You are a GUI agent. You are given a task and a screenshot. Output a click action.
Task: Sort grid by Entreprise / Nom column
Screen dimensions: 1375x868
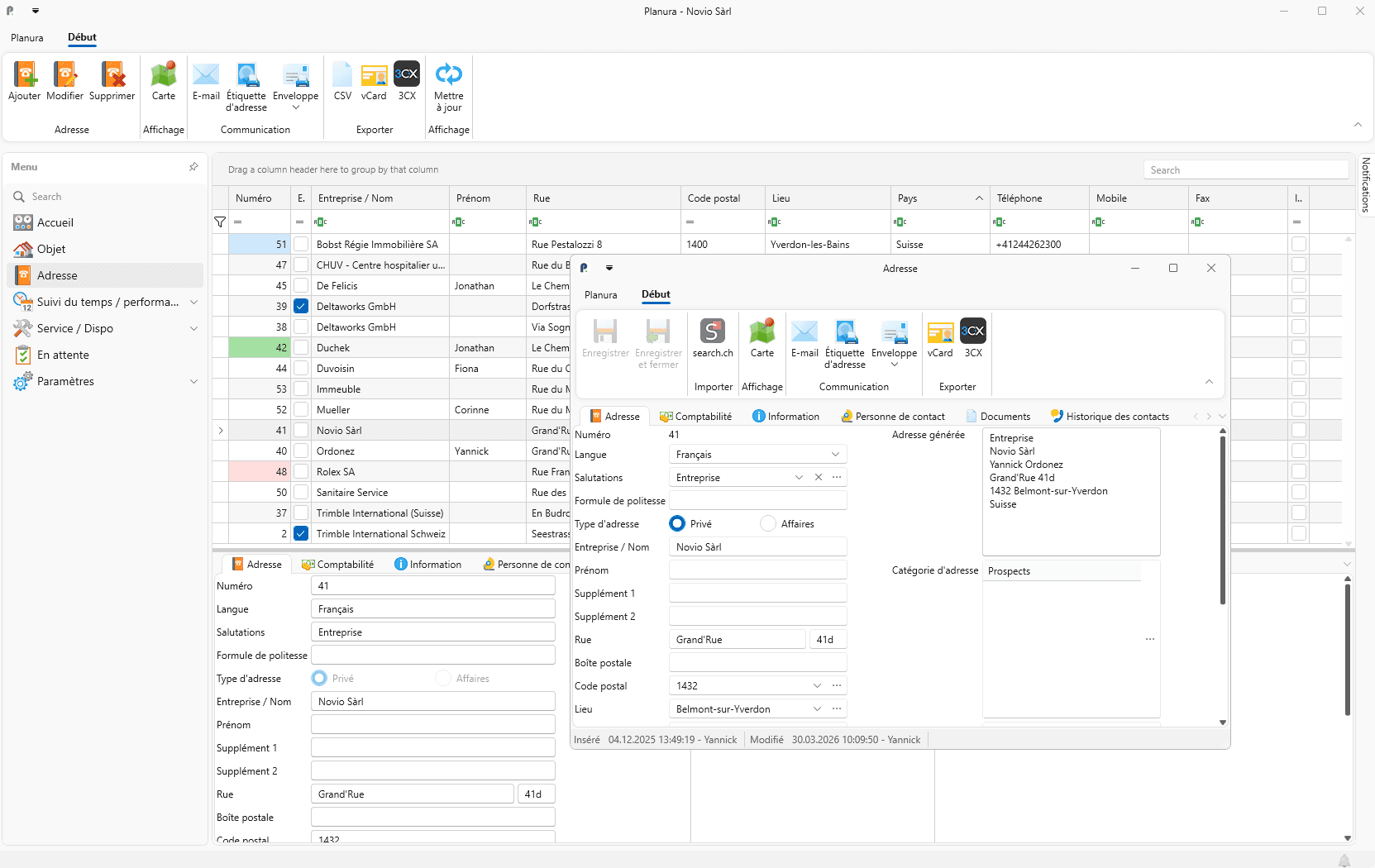tap(380, 198)
